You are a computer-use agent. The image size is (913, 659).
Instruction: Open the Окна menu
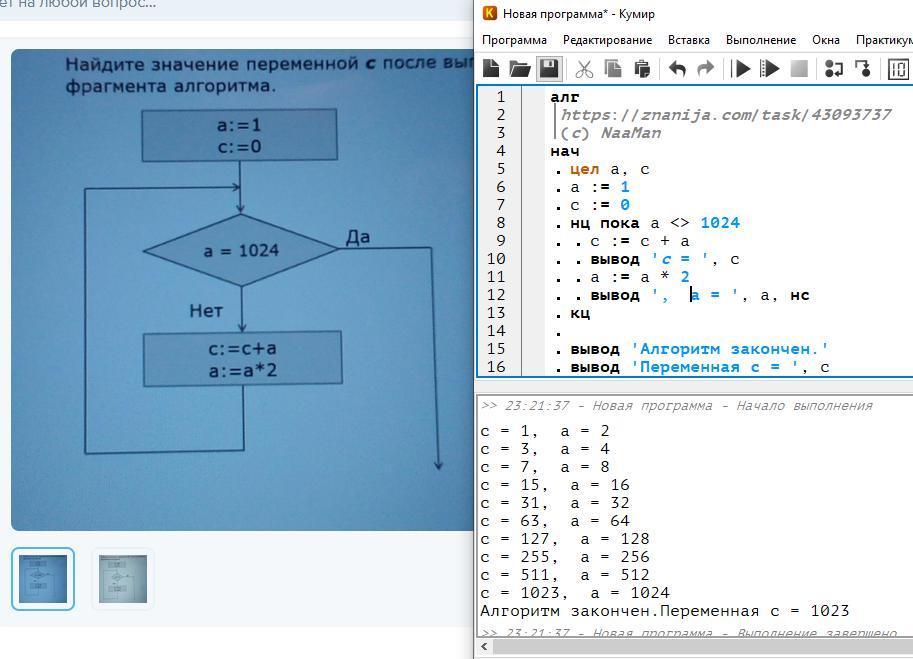coord(826,40)
